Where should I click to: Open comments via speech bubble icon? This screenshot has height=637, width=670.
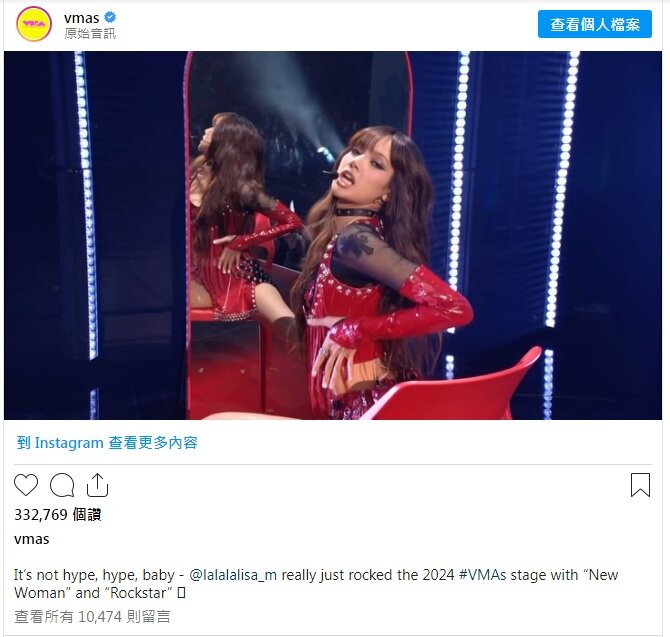coord(62,485)
